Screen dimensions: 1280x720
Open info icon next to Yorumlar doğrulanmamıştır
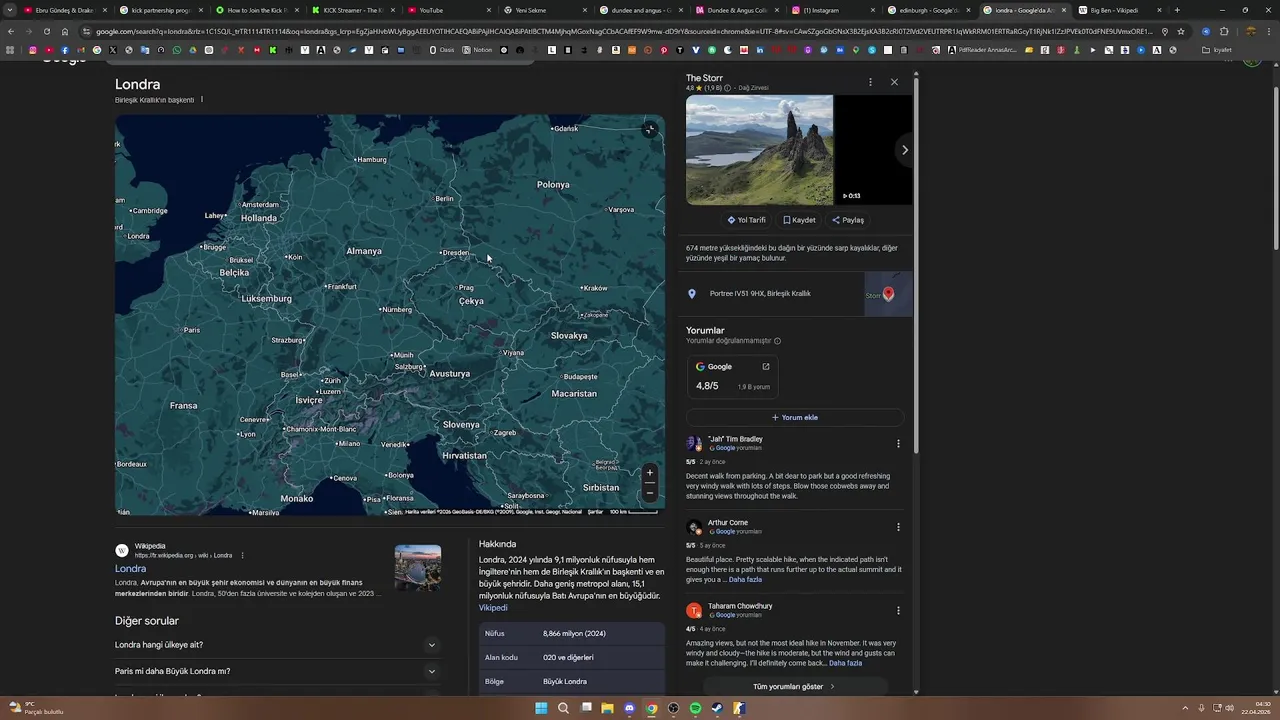point(777,341)
